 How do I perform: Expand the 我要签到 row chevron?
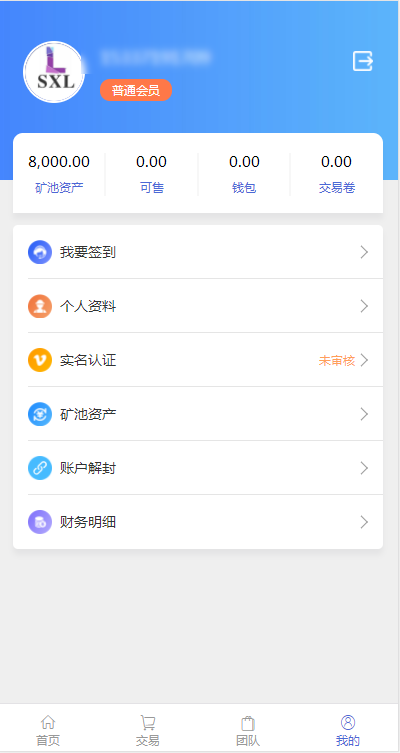[x=364, y=252]
